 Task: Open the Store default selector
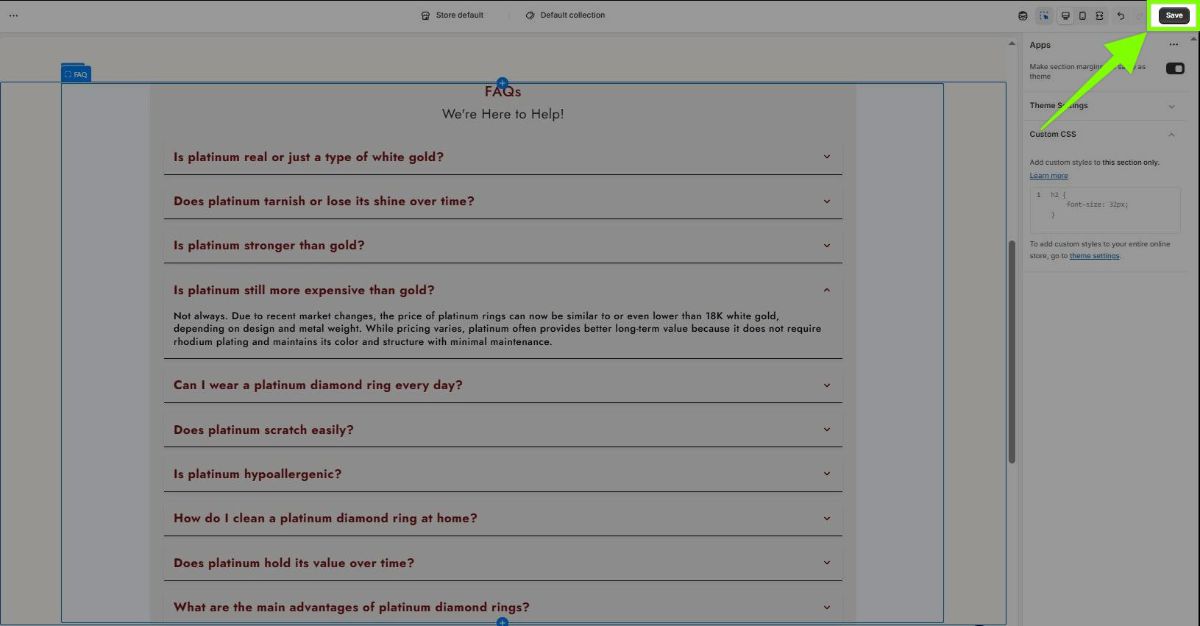(x=452, y=16)
